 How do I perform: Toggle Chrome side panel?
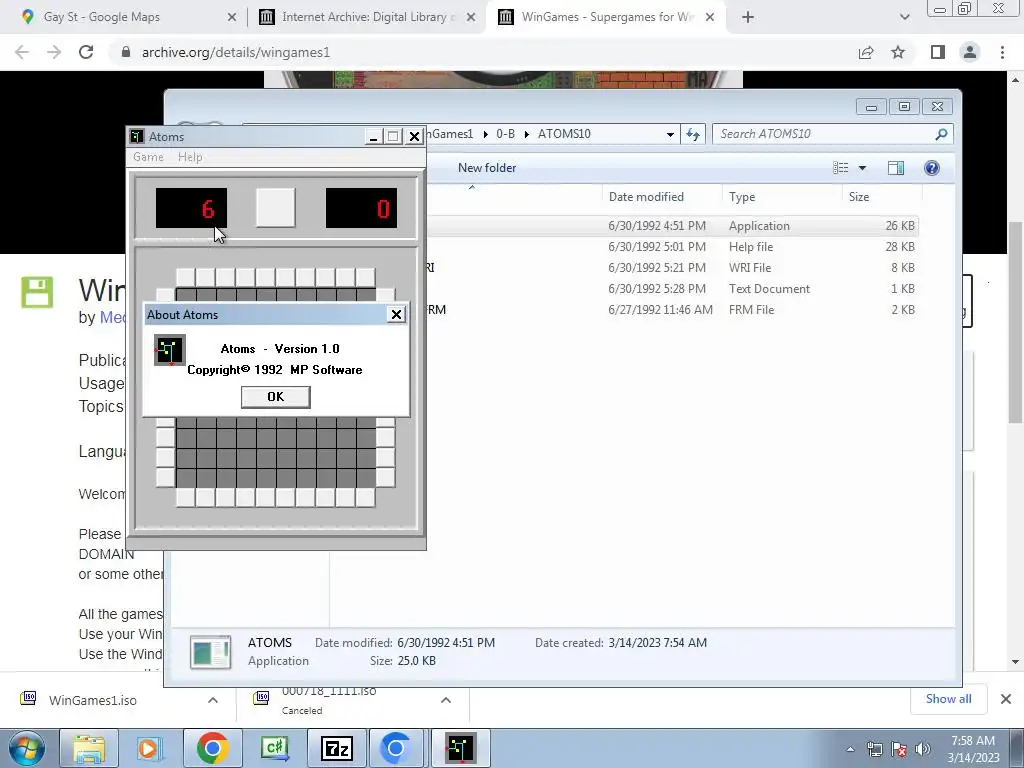pyautogui.click(x=938, y=52)
